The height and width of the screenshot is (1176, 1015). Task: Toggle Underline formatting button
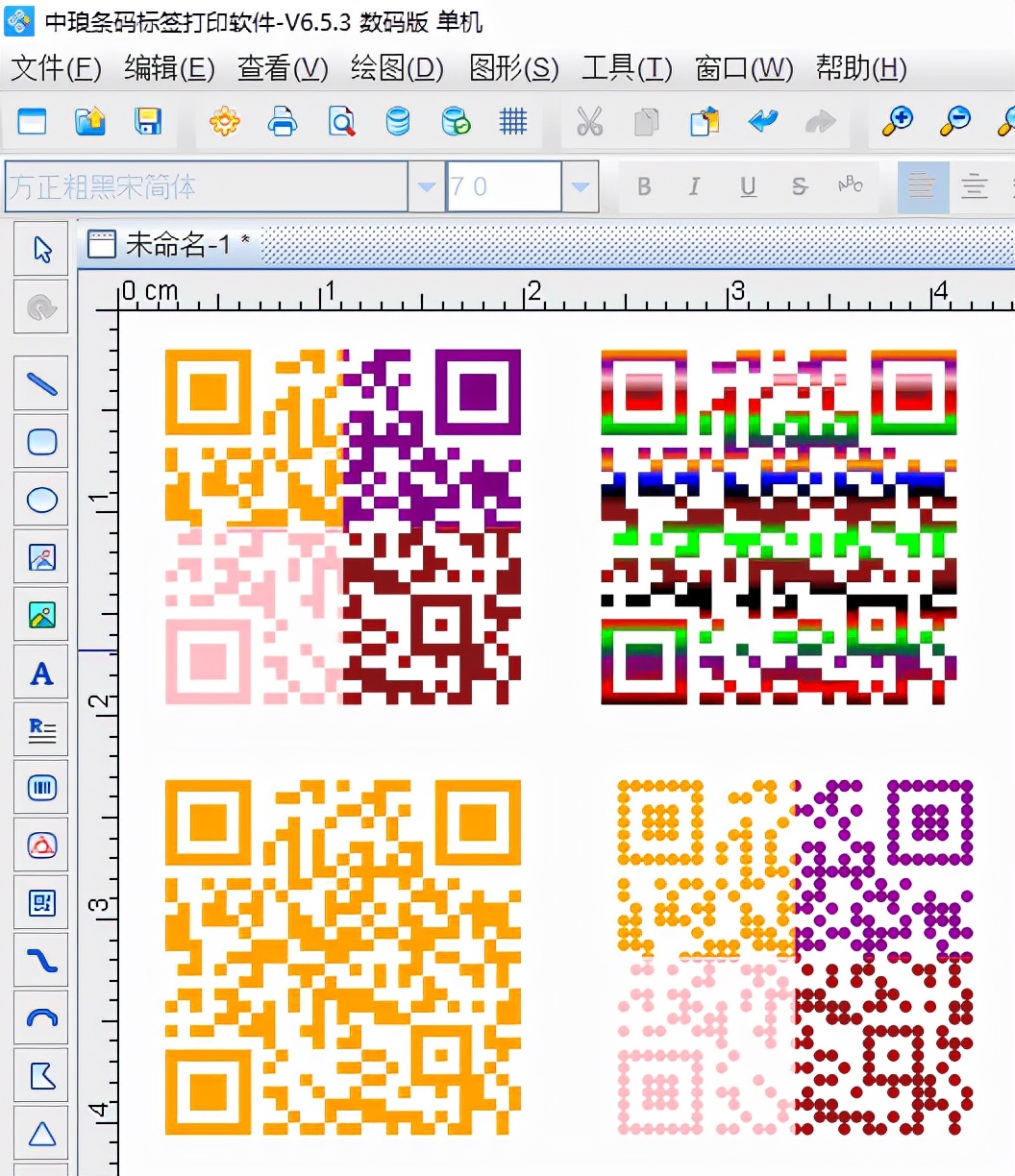(x=748, y=186)
